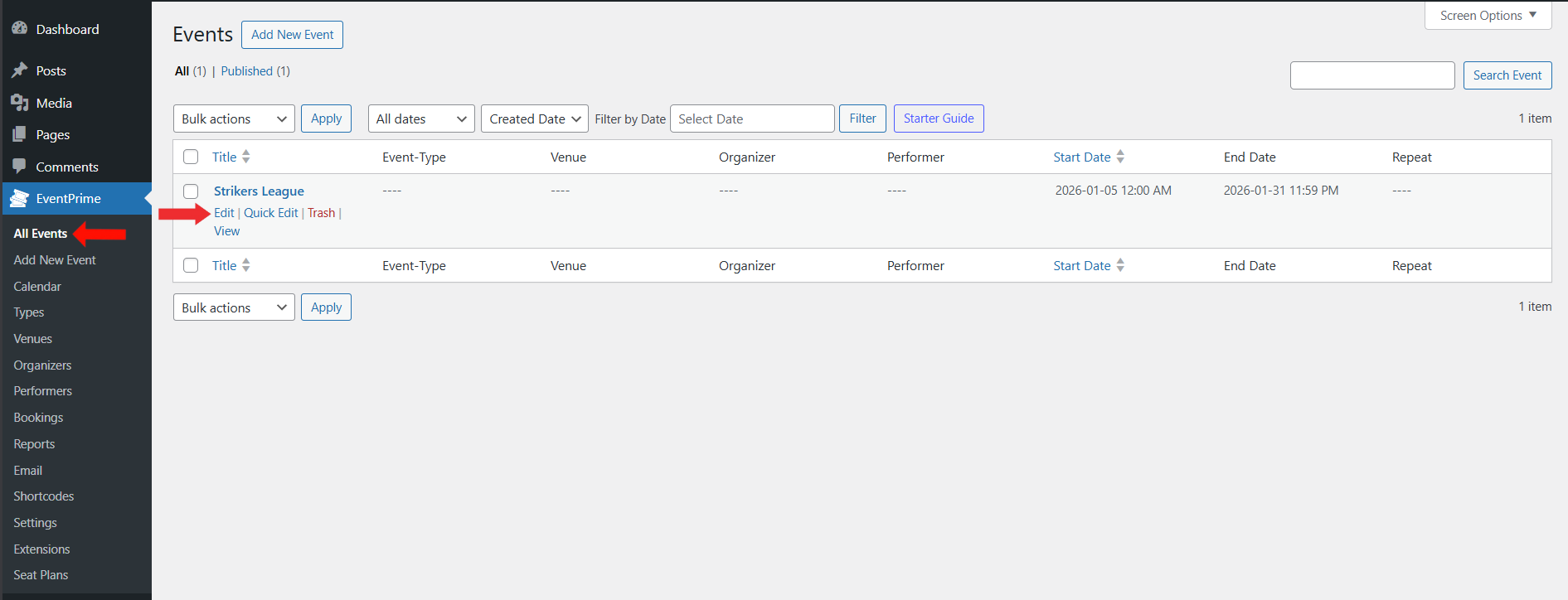Open Calendar in EventPrime submenu

[x=37, y=286]
